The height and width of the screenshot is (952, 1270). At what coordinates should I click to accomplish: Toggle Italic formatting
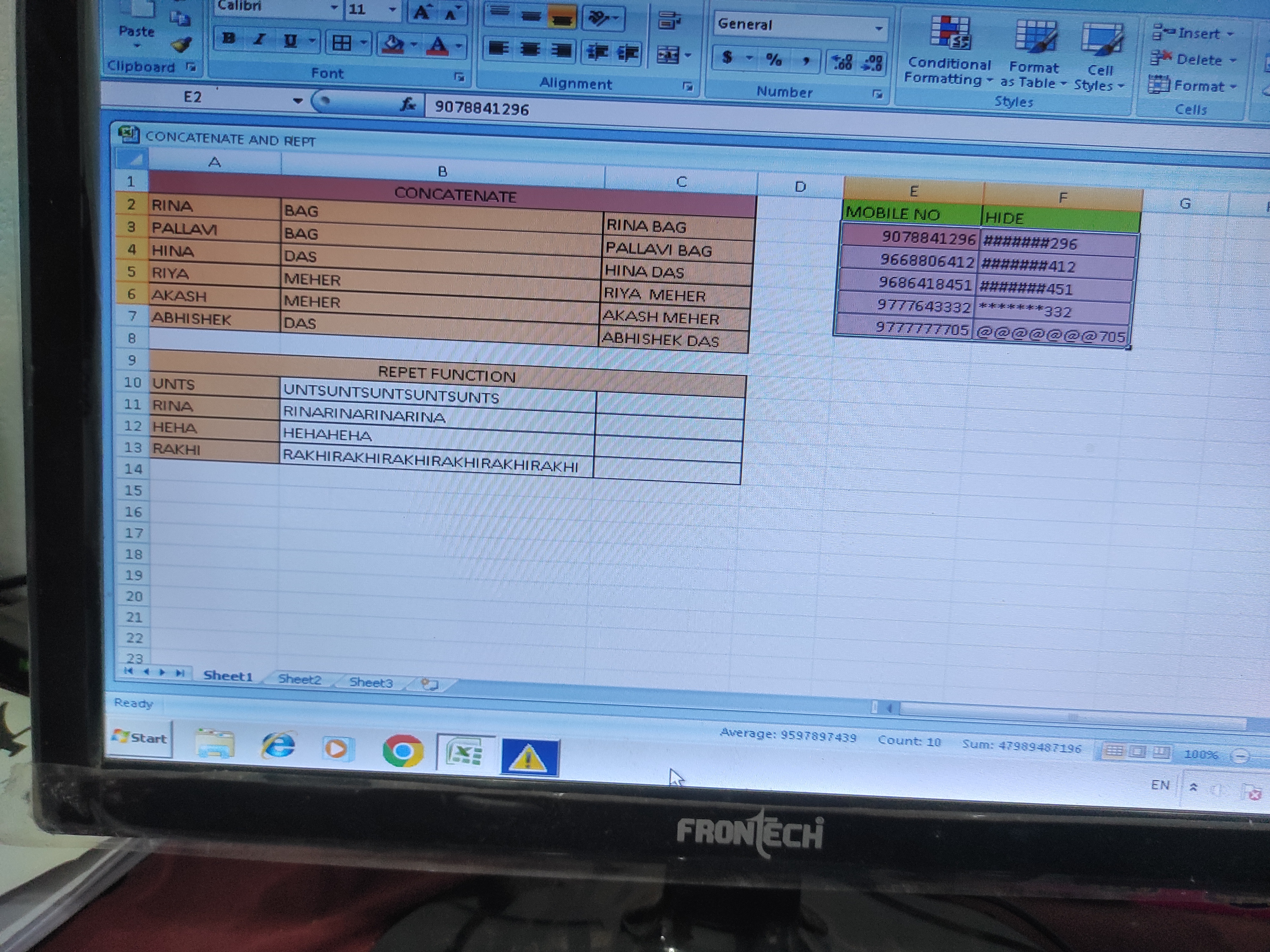(259, 40)
